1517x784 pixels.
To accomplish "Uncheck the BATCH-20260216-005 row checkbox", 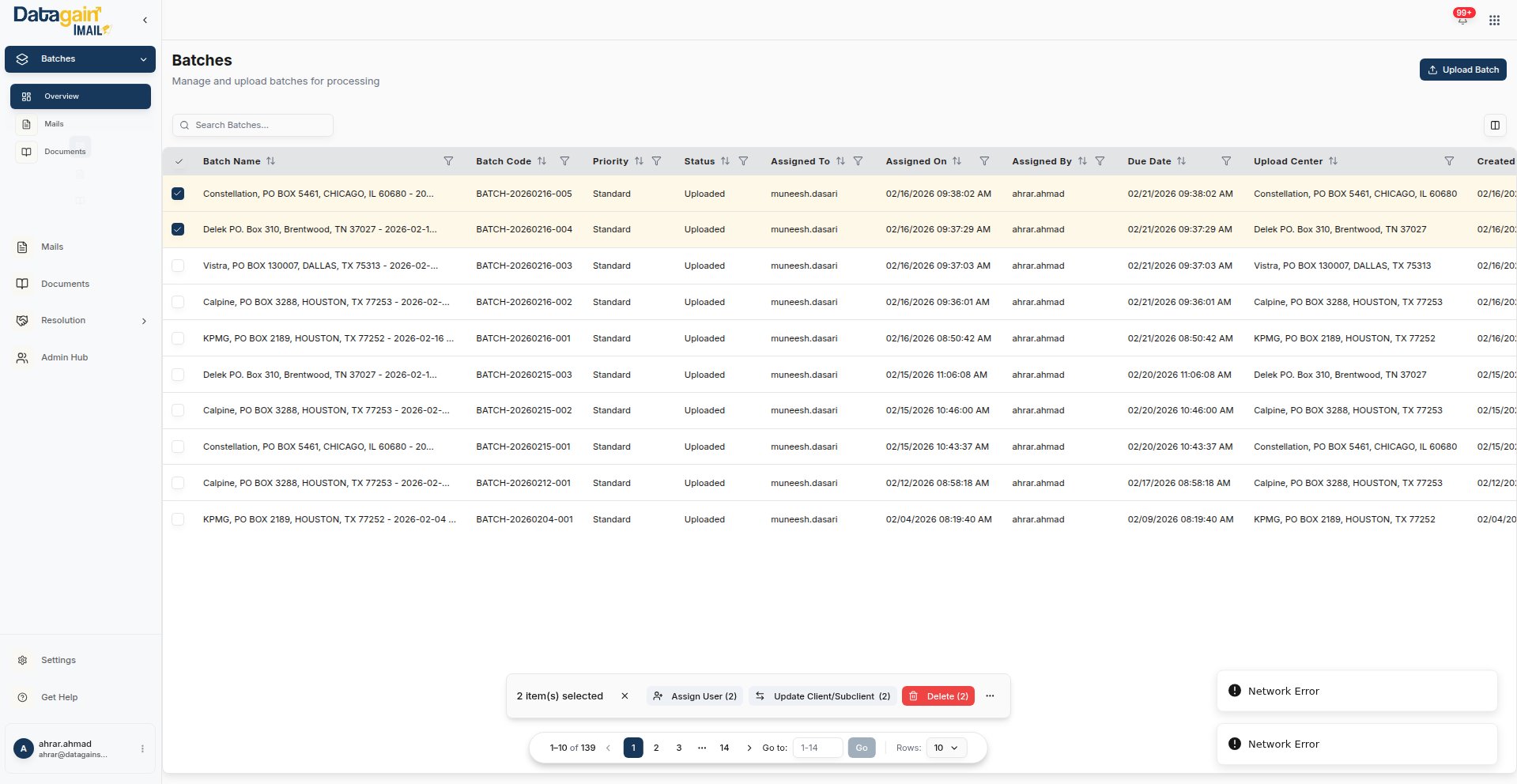I will (x=178, y=194).
